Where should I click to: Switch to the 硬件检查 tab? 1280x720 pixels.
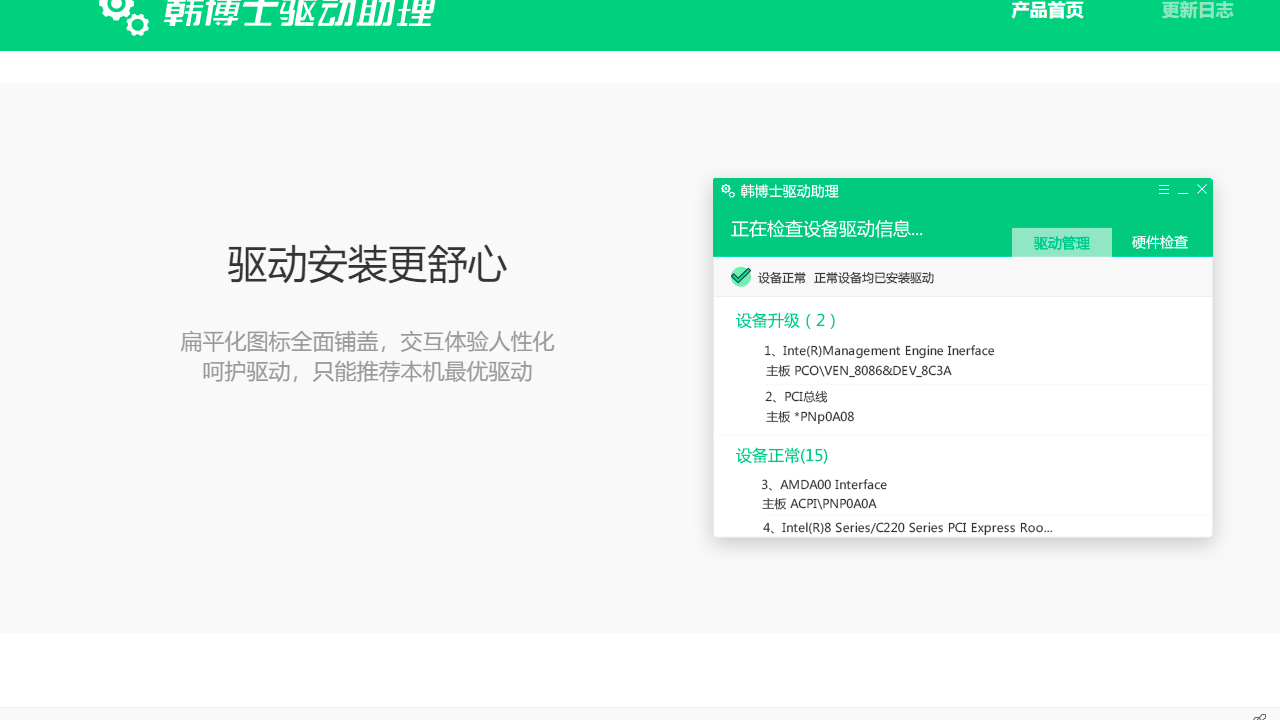coord(1160,242)
